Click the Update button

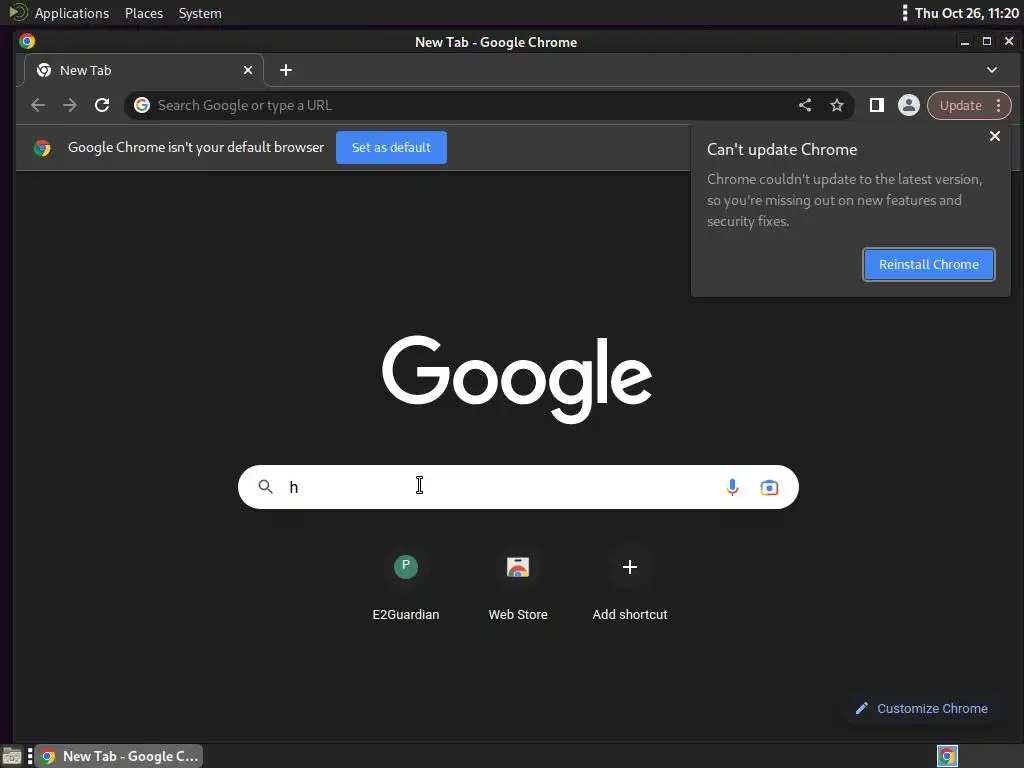click(x=961, y=105)
